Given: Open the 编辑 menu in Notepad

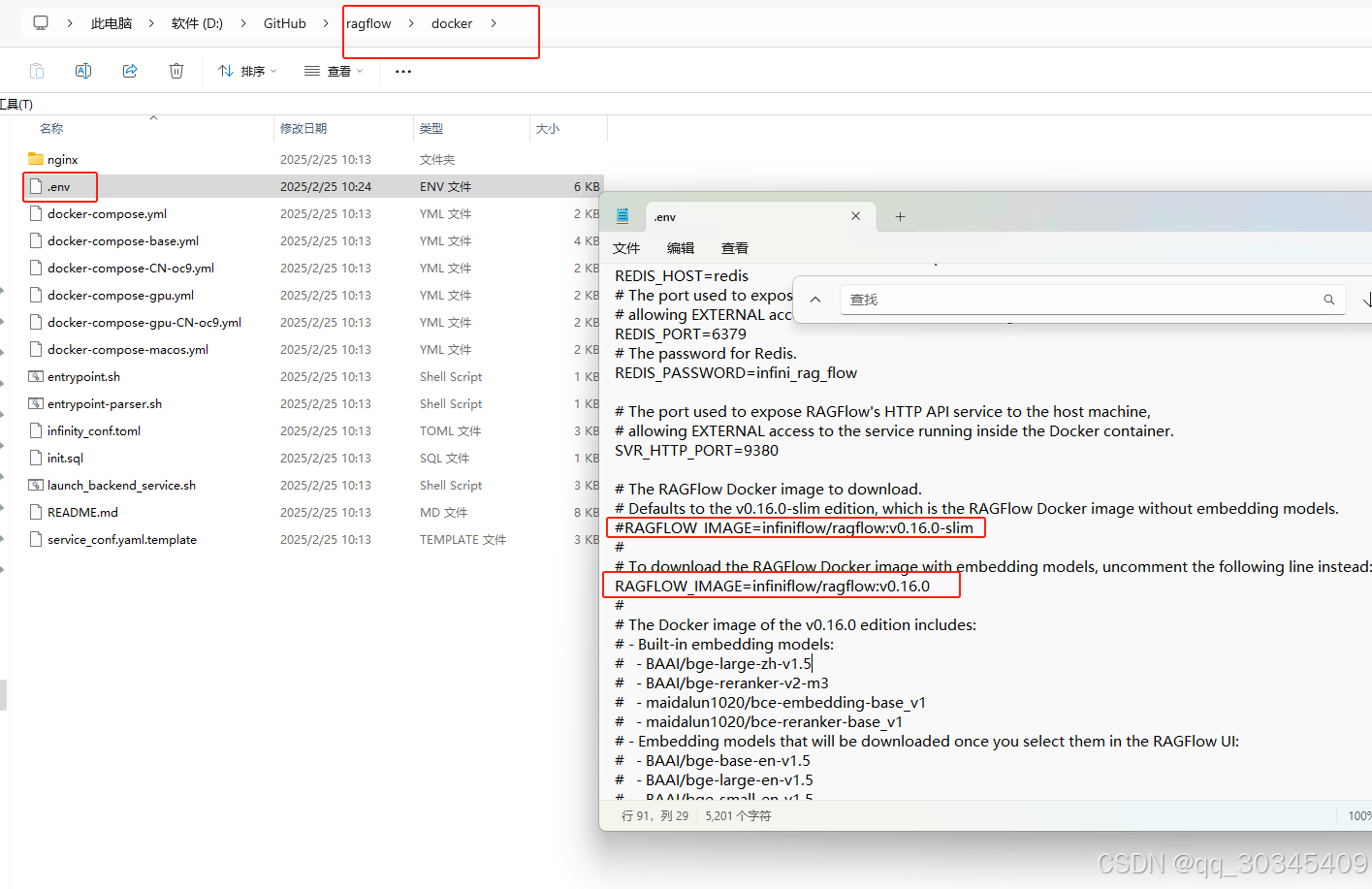Looking at the screenshot, I should click(x=681, y=248).
